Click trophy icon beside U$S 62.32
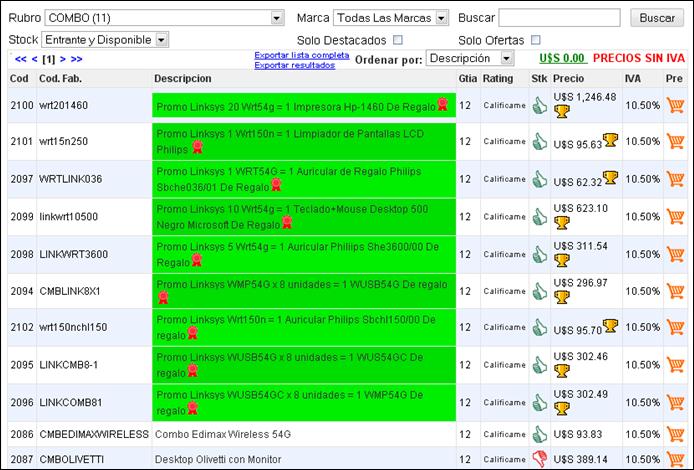This screenshot has height=470, width=694. point(610,177)
